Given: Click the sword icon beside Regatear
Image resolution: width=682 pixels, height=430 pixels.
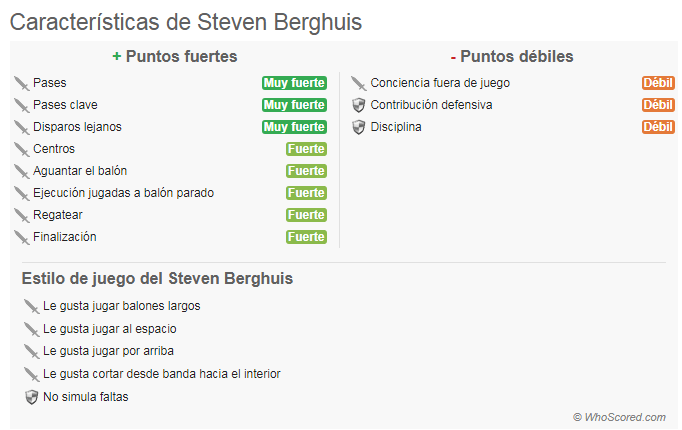Looking at the screenshot, I should [21, 215].
